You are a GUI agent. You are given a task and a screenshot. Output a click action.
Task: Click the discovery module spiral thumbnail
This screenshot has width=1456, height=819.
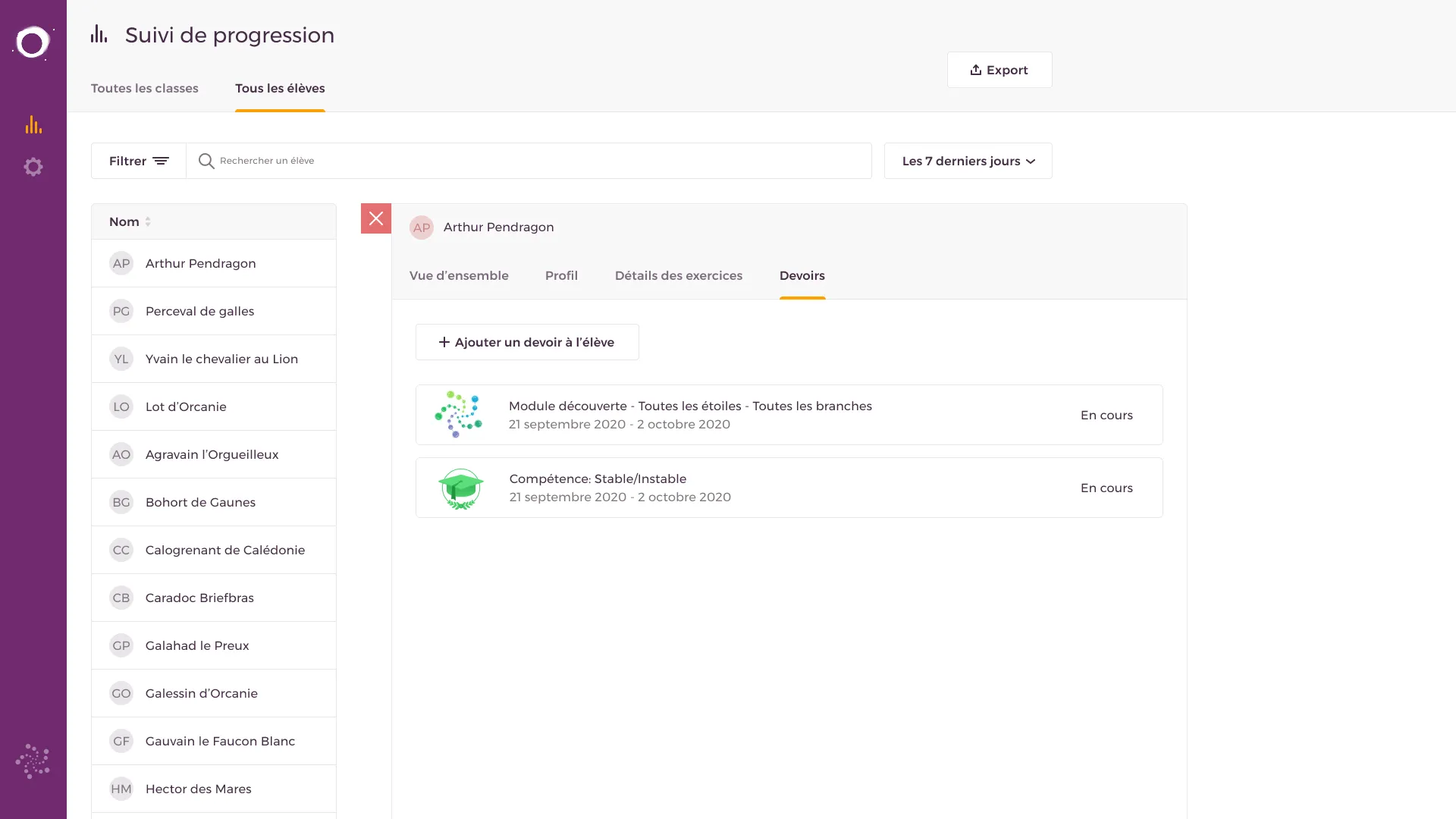coord(458,415)
